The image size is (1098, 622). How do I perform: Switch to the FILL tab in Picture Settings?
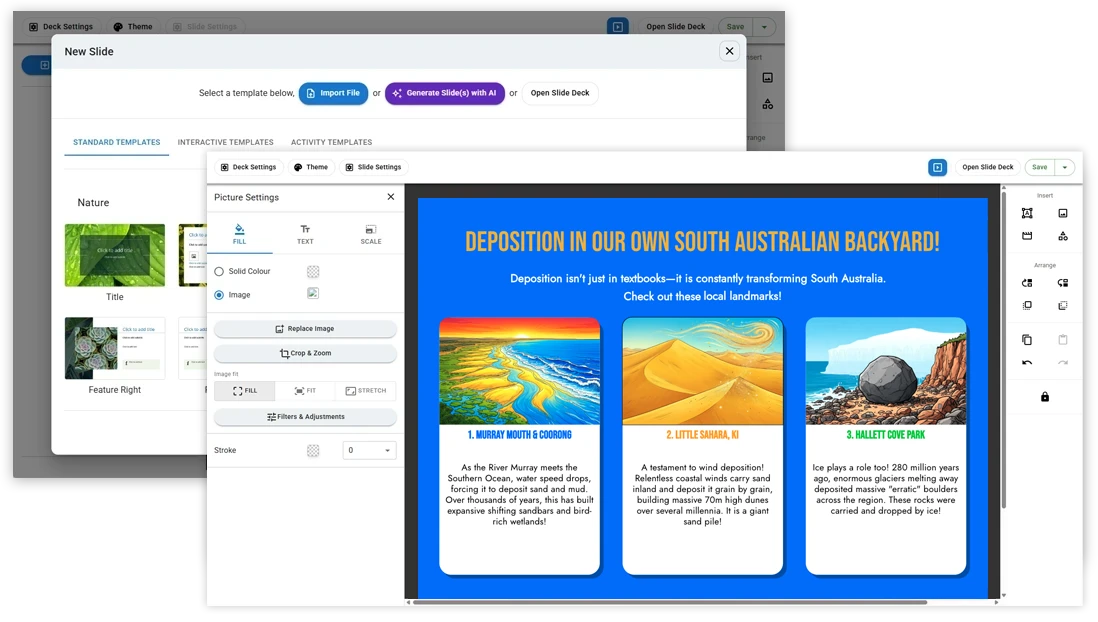(x=239, y=235)
